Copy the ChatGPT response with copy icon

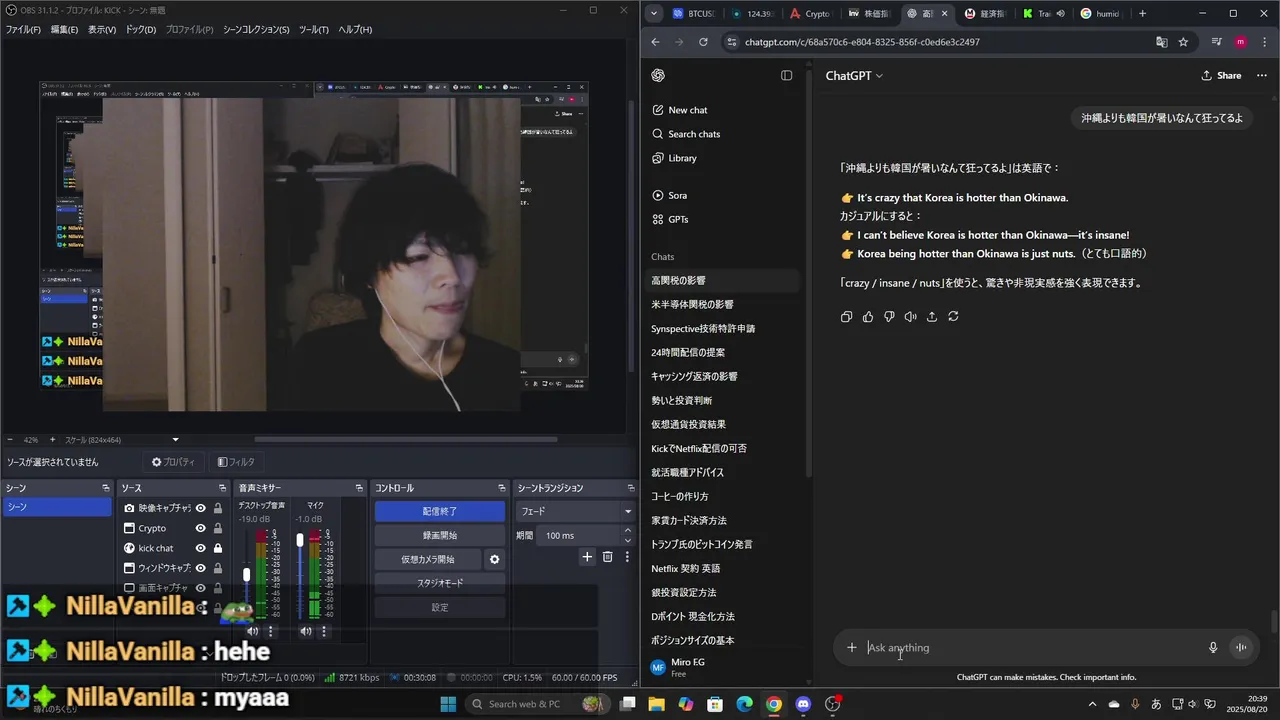(847, 316)
